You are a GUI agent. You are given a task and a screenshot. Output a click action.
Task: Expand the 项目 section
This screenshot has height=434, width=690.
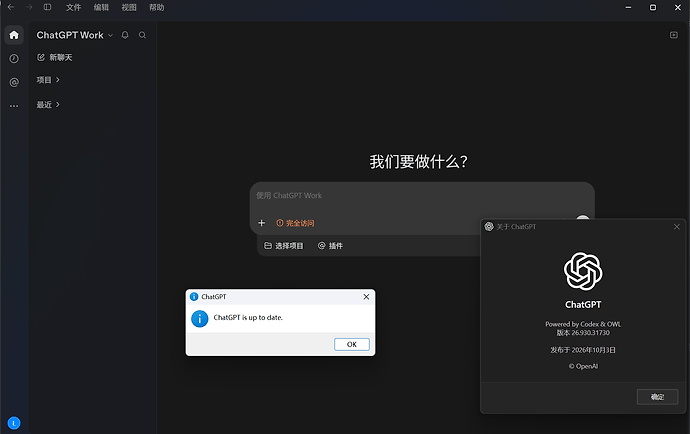point(48,80)
